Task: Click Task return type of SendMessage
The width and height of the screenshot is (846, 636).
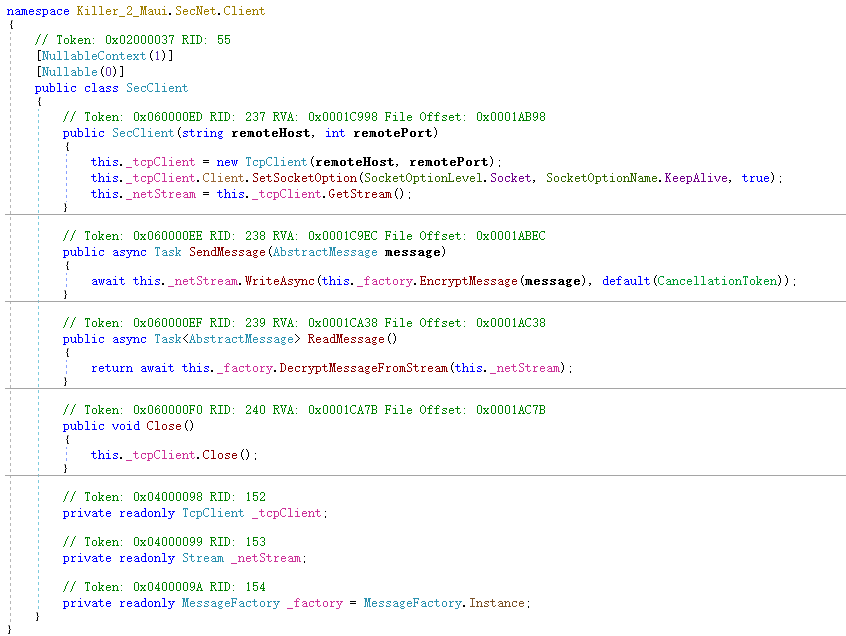Action: 168,252
